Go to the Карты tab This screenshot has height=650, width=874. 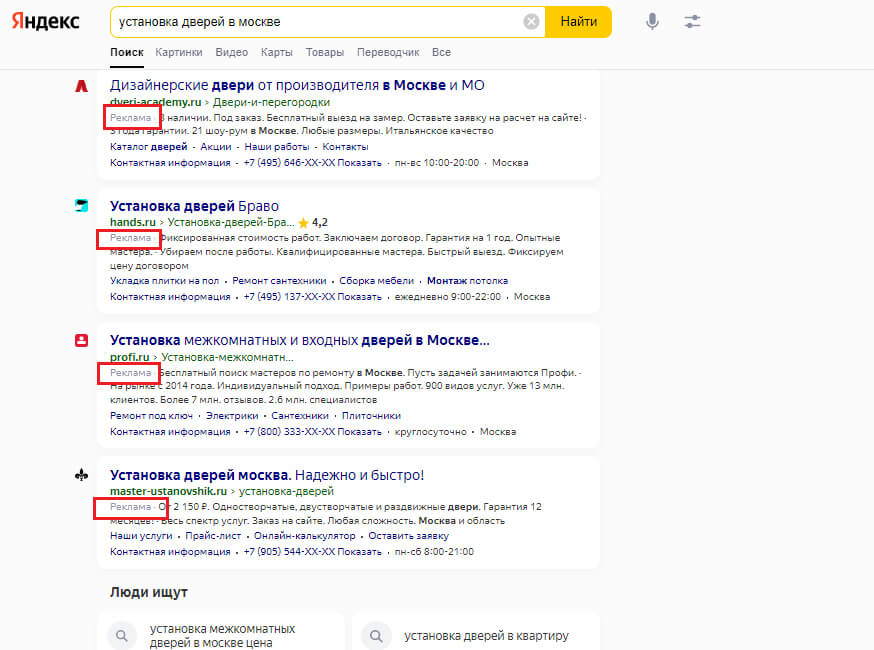pos(276,52)
